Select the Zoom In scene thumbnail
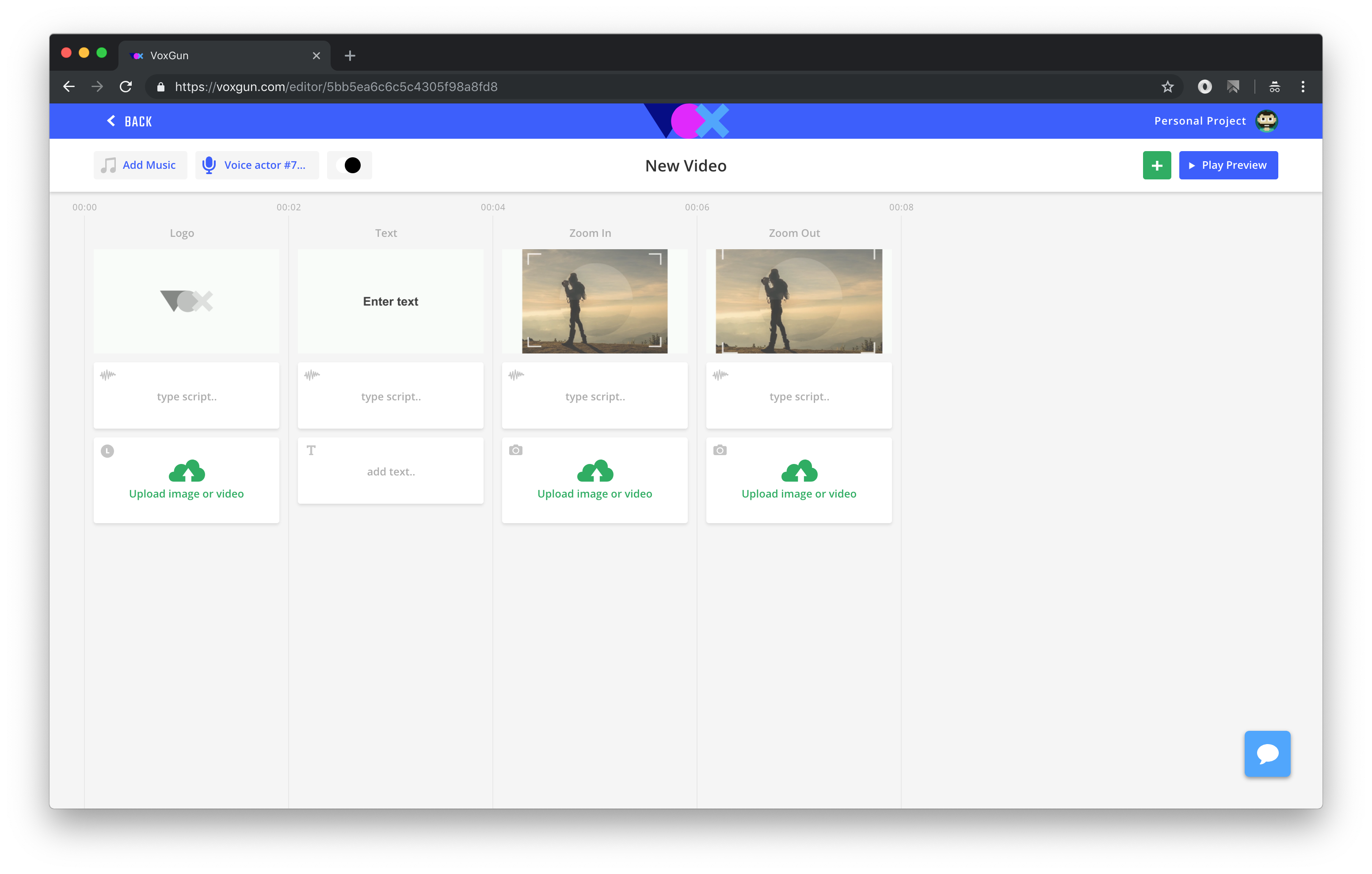Viewport: 1372px width, 874px height. tap(594, 301)
